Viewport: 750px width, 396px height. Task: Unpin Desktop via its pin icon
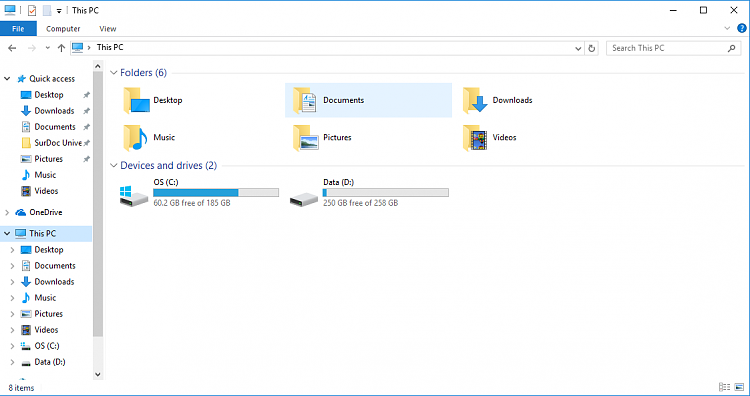pos(87,95)
